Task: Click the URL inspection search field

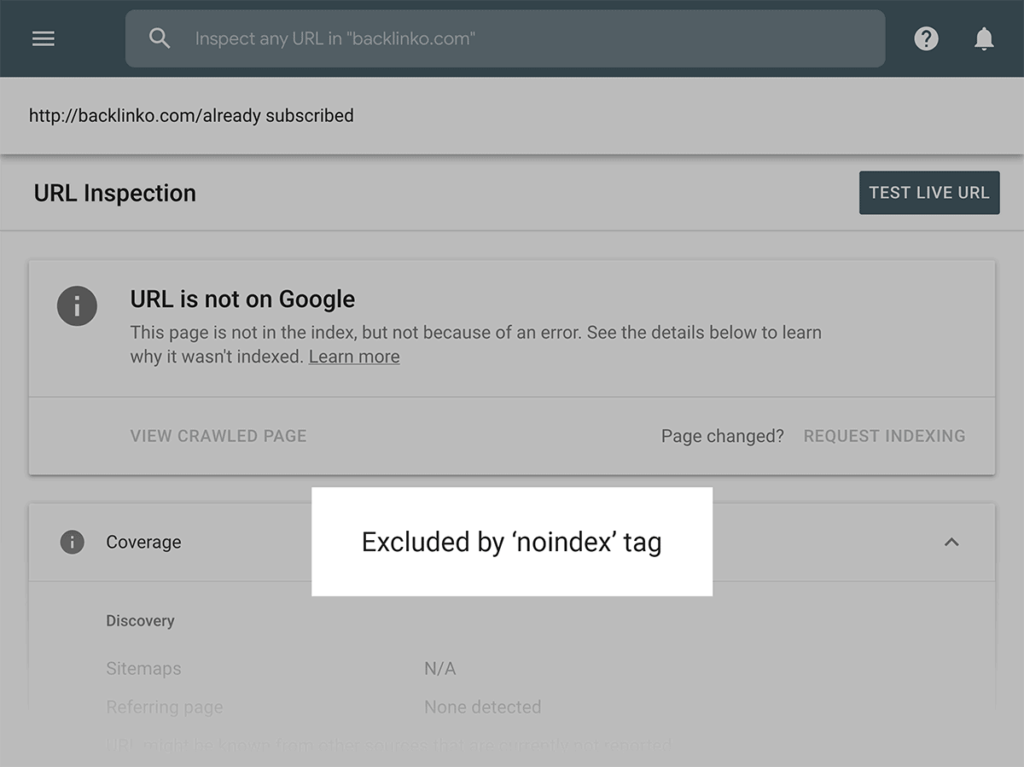Action: pos(504,38)
